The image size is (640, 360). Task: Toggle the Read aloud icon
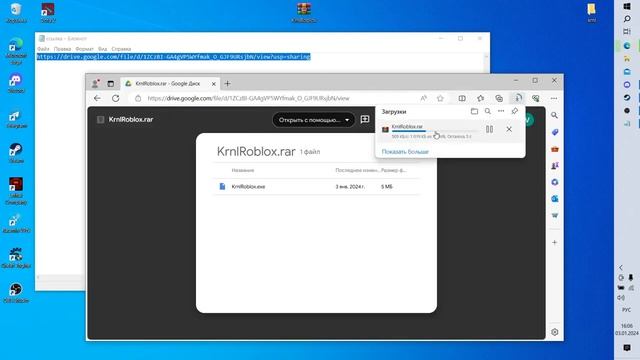(424, 98)
